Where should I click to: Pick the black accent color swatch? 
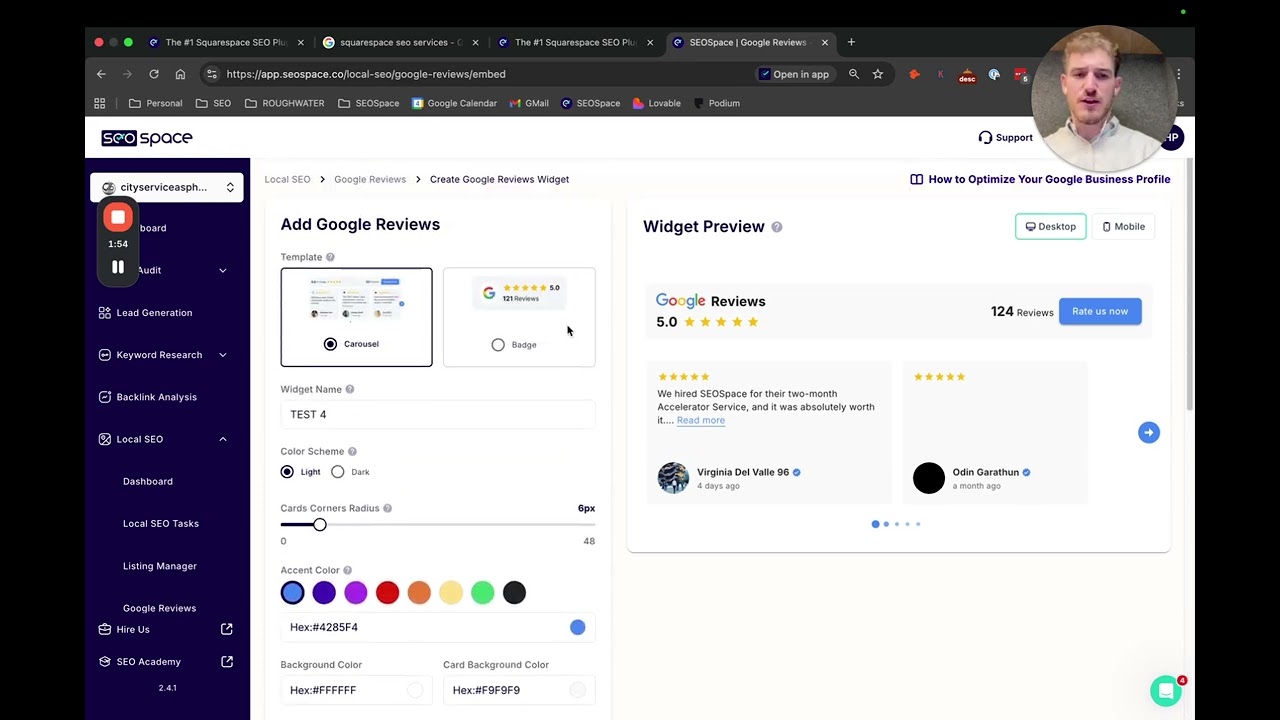(514, 593)
